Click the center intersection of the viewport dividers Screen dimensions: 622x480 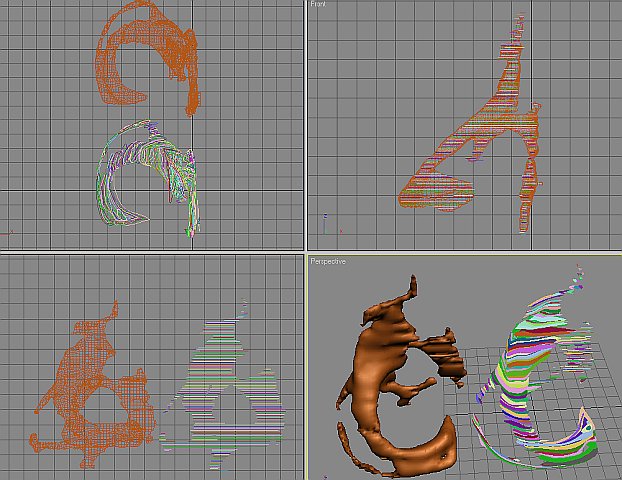click(x=304, y=251)
